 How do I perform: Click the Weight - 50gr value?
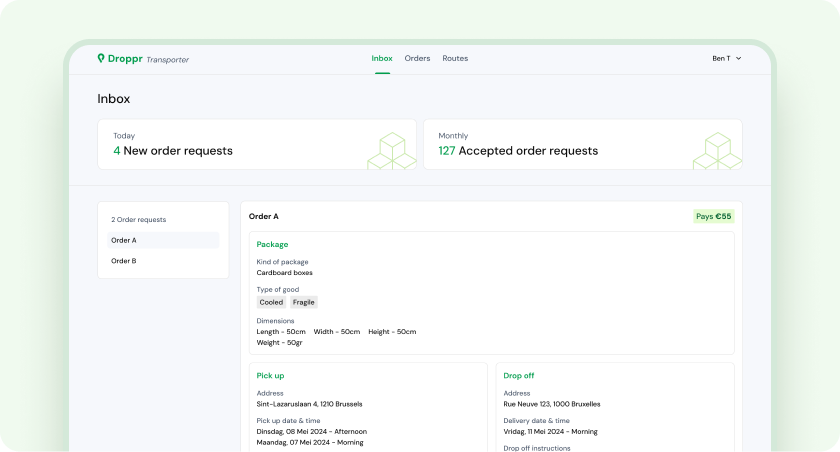[279, 343]
